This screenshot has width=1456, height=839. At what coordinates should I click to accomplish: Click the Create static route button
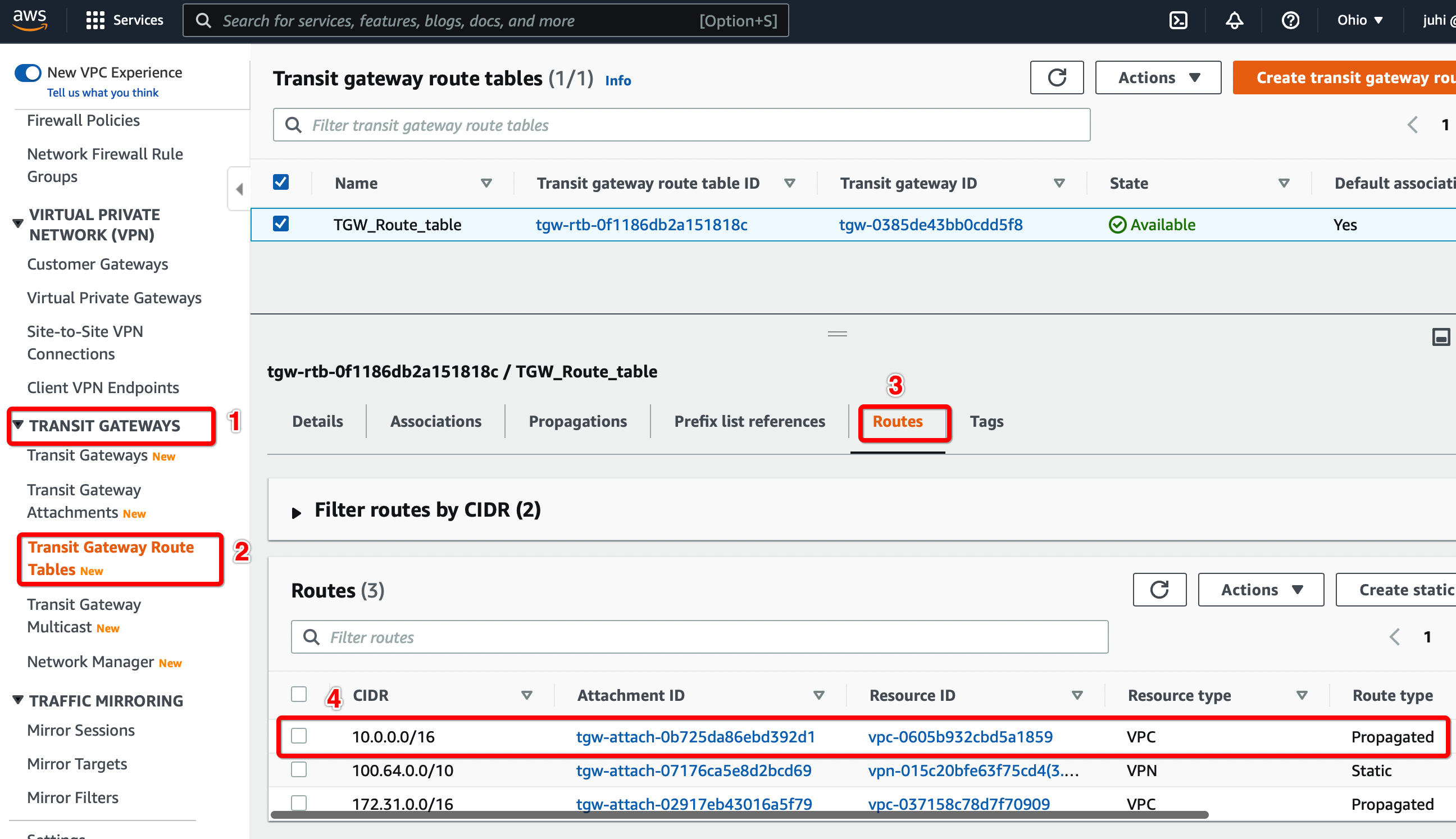point(1395,590)
